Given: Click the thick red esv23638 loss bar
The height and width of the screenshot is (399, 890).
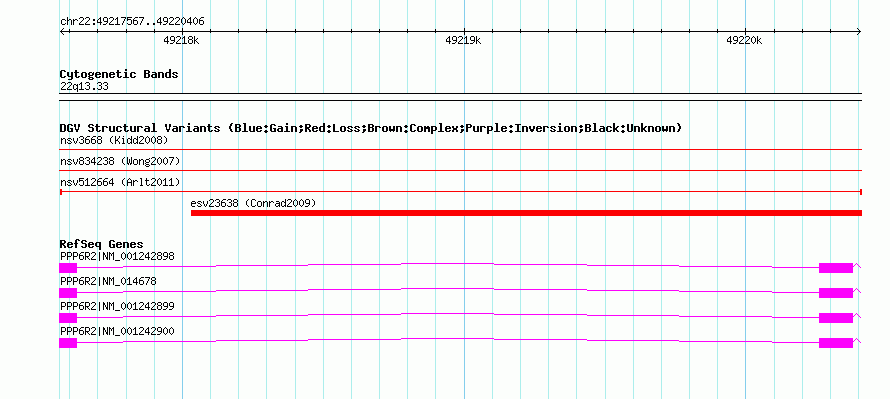Looking at the screenshot, I should (x=527, y=213).
